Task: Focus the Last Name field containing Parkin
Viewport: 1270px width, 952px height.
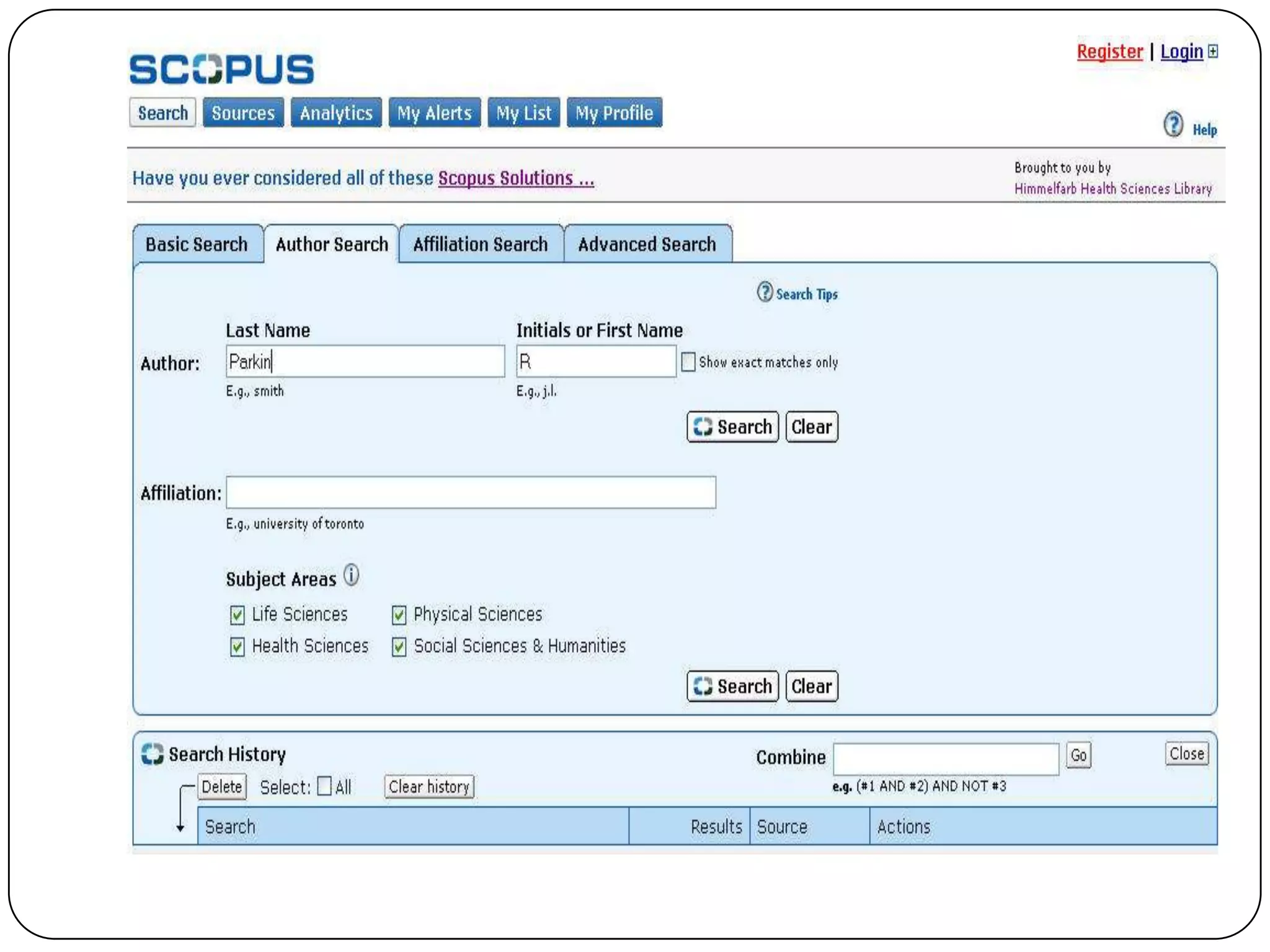Action: tap(365, 361)
